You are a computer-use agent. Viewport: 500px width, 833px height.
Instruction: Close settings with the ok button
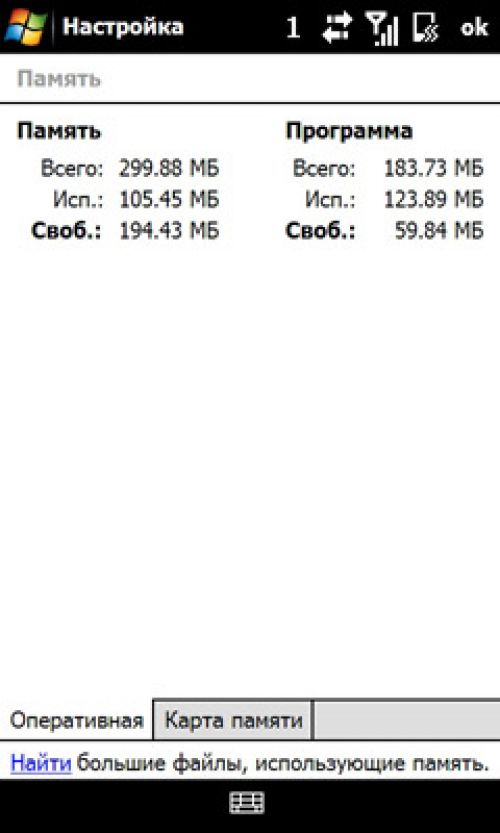click(x=474, y=27)
